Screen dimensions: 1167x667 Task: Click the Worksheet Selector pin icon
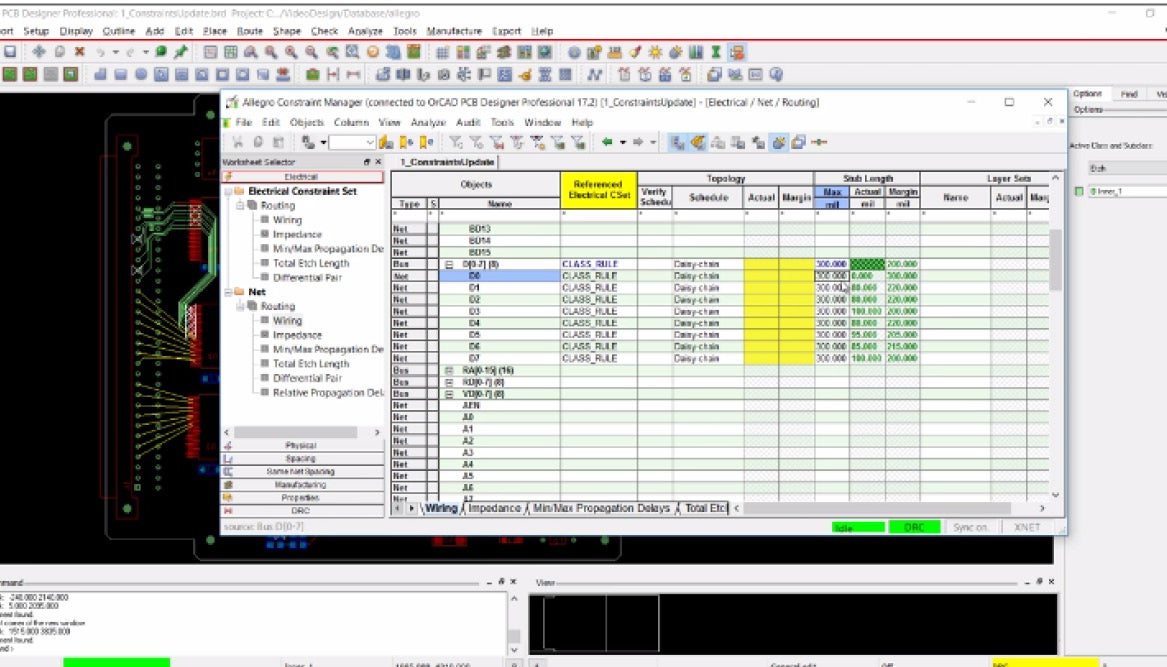pyautogui.click(x=366, y=162)
